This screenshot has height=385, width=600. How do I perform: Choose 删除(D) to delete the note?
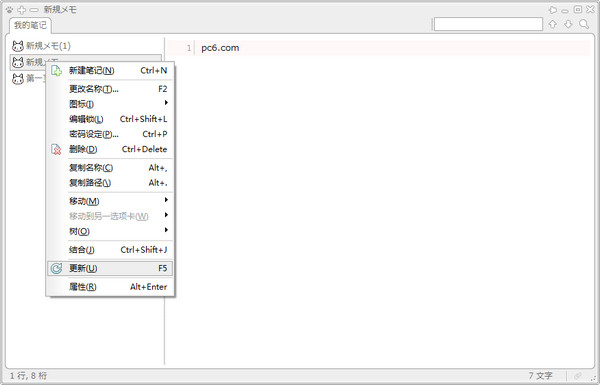pyautogui.click(x=110, y=149)
